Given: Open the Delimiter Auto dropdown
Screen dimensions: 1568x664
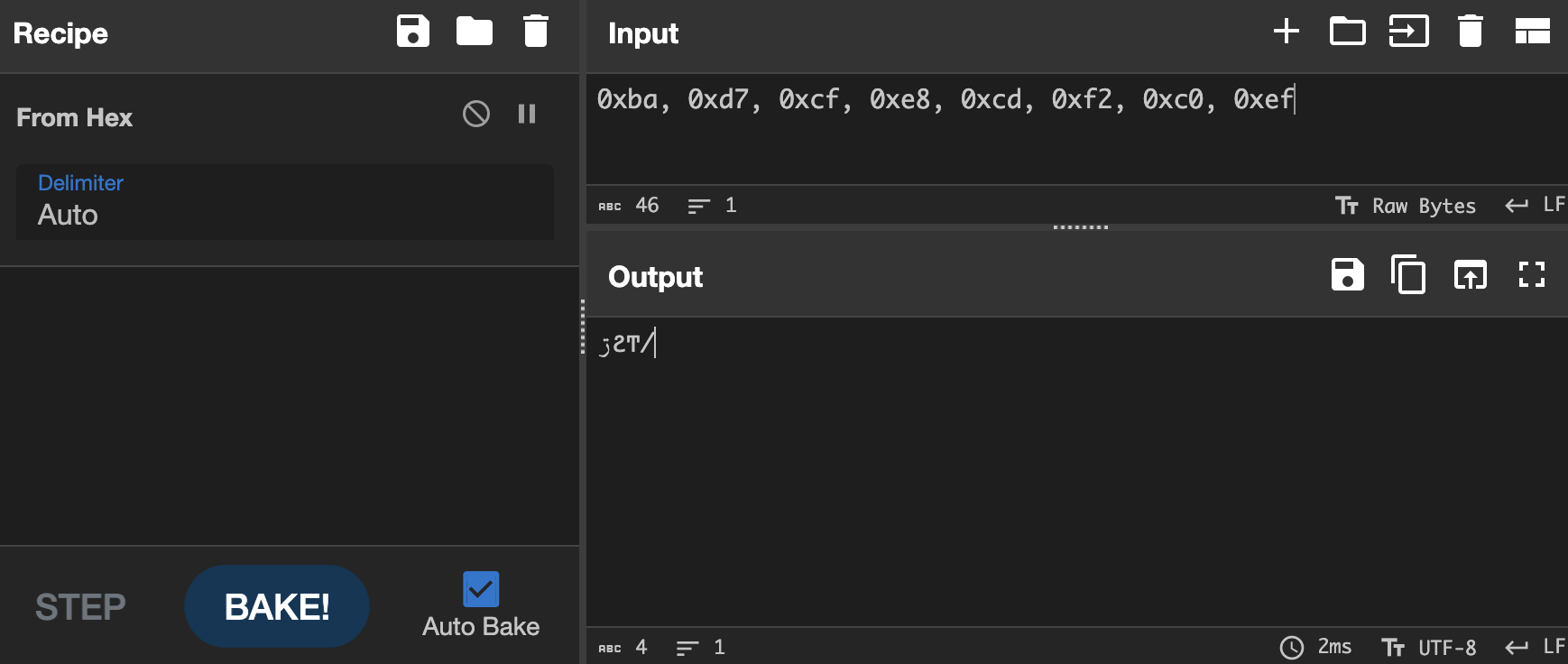Looking at the screenshot, I should 285,202.
